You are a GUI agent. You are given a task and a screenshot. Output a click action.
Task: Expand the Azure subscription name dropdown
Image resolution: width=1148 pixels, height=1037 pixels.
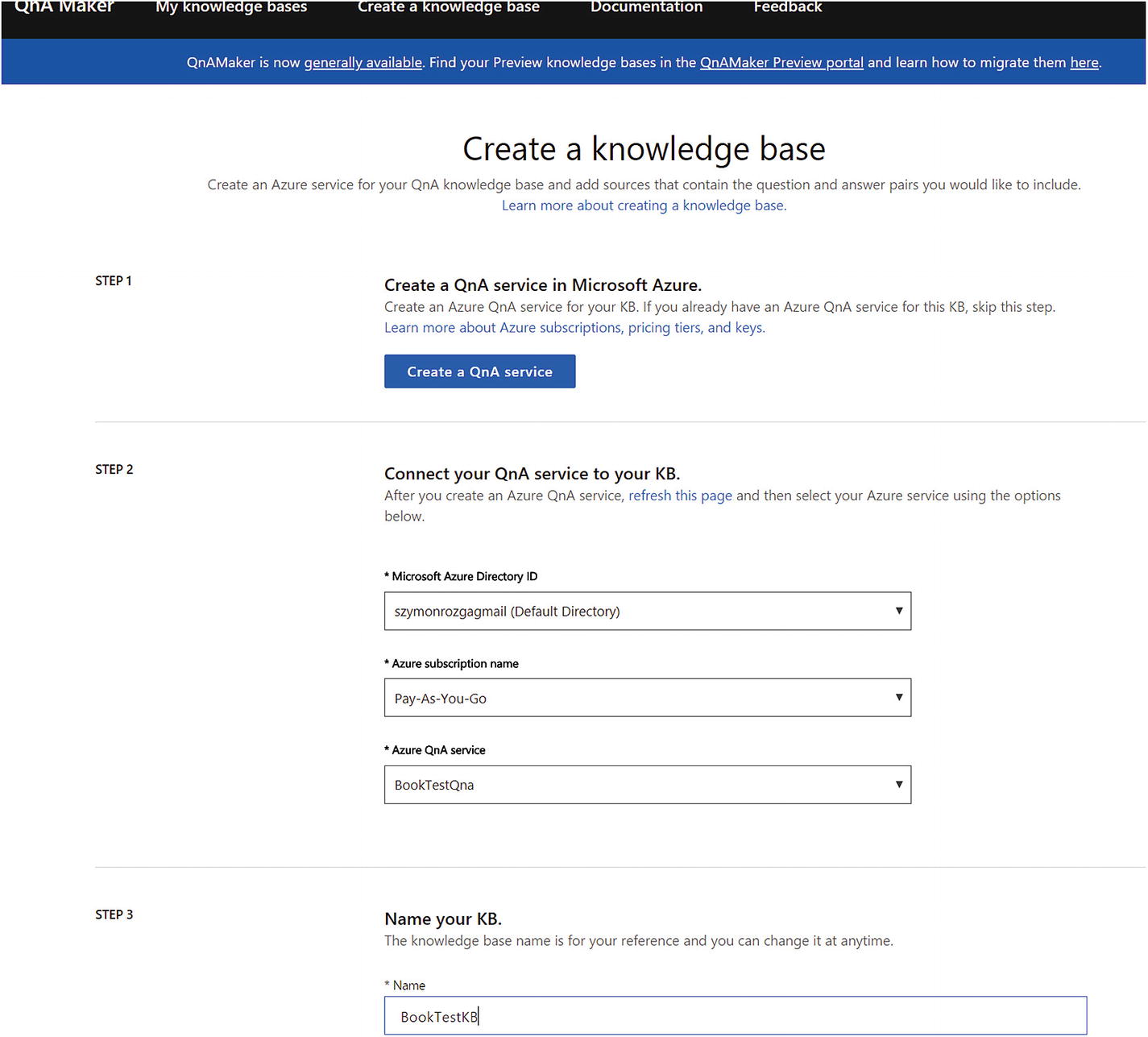point(648,698)
